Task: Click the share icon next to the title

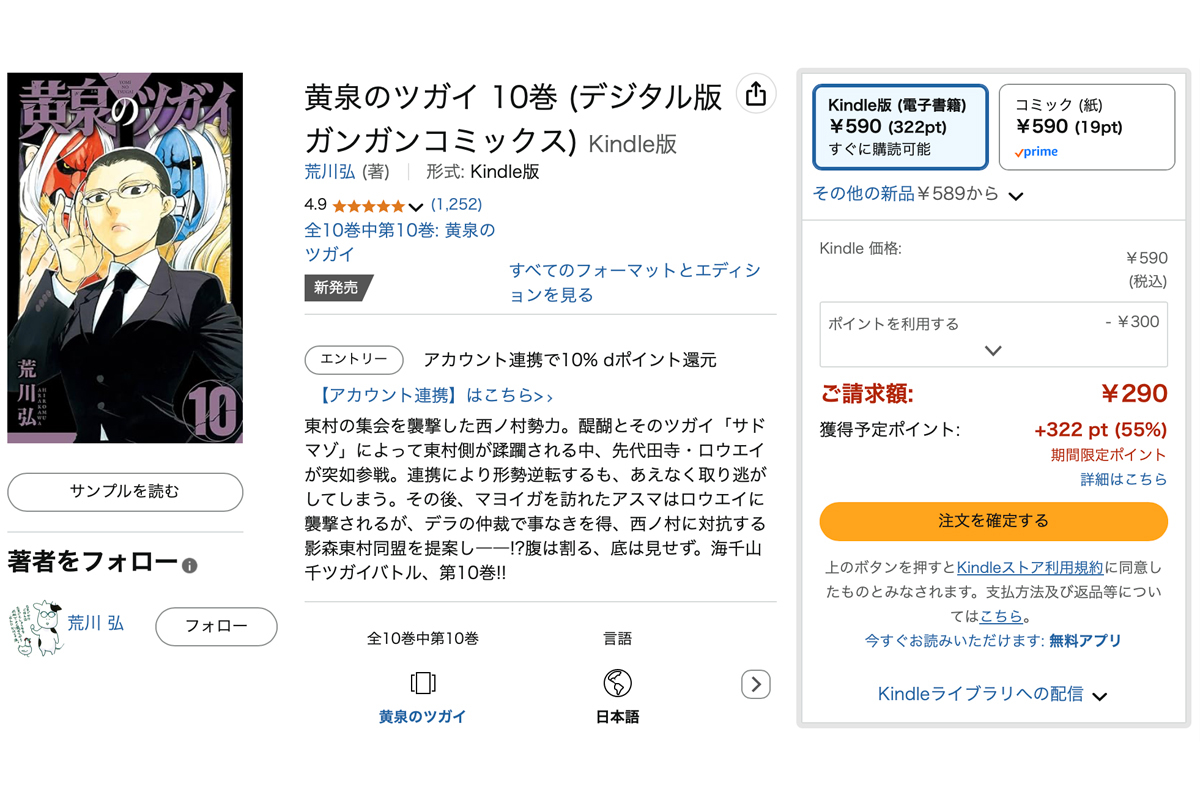Action: pyautogui.click(x=757, y=93)
